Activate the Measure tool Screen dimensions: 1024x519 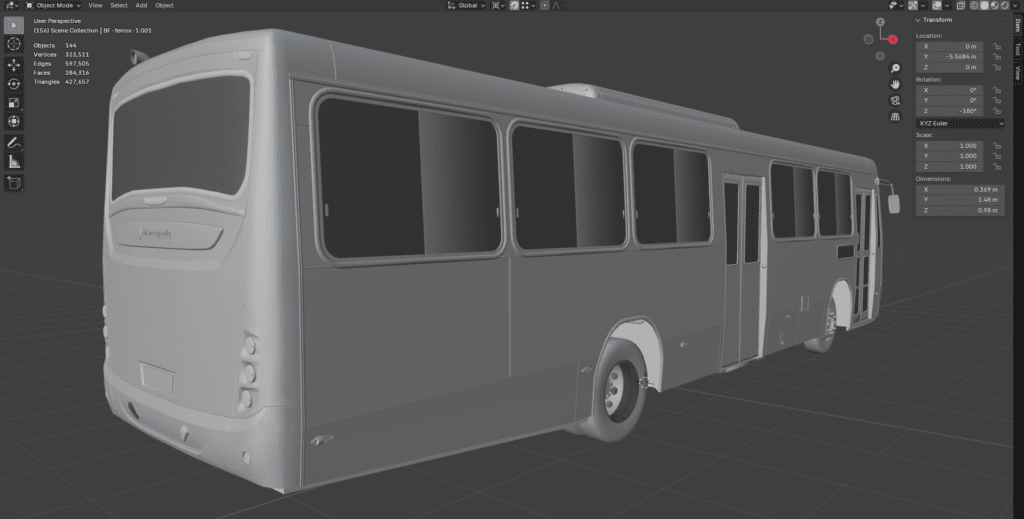click(x=14, y=162)
